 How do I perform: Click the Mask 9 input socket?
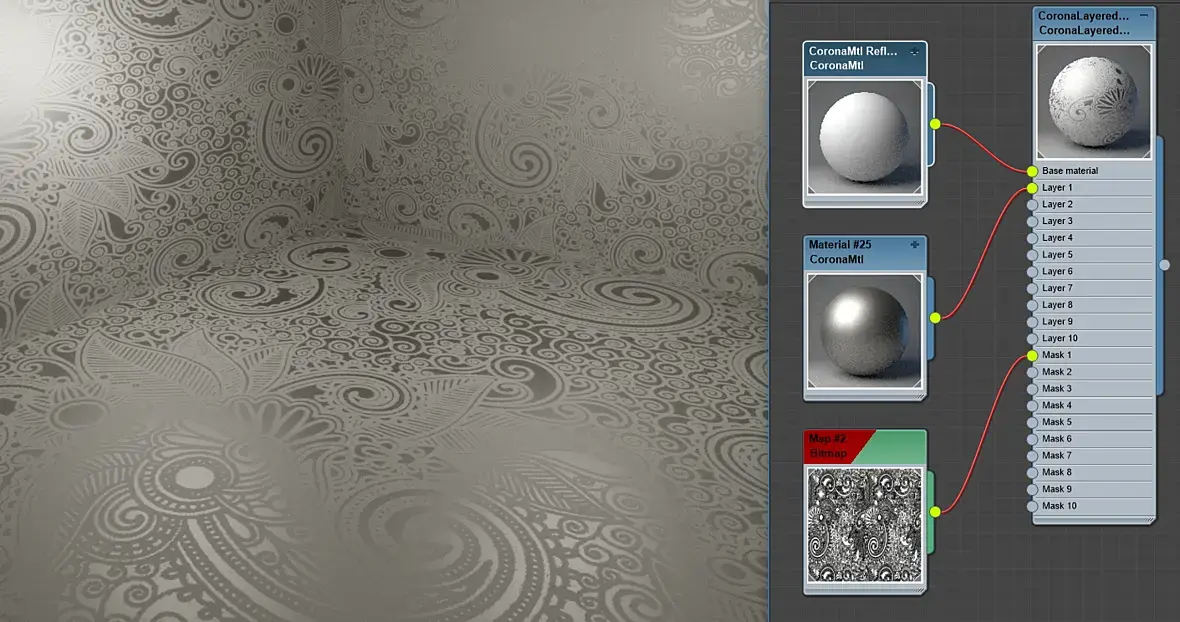click(1032, 489)
